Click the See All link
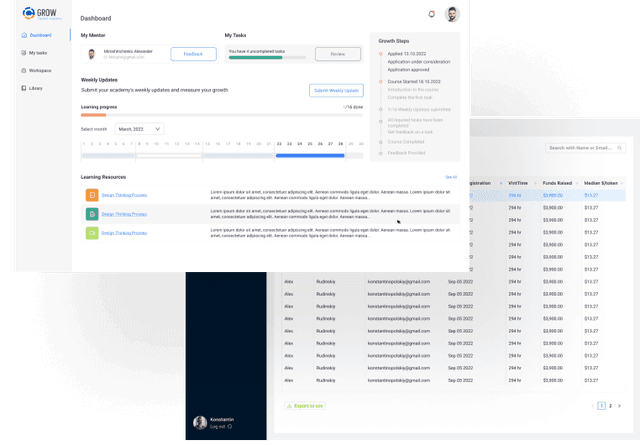The height and width of the screenshot is (445, 640). (x=451, y=177)
